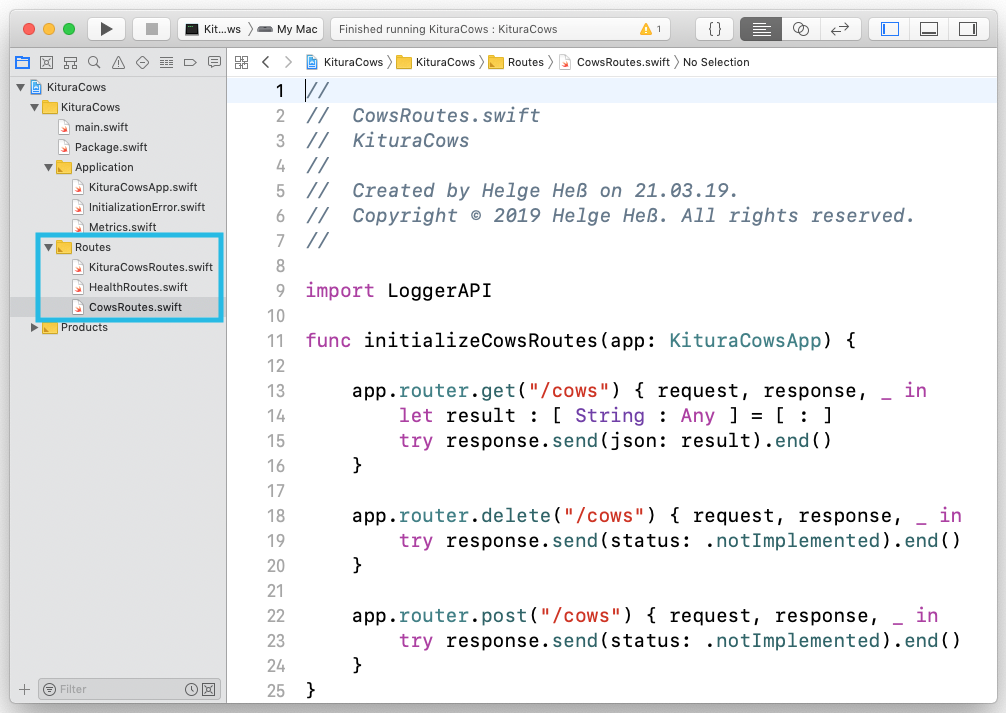Show the Issue navigator
The image size is (1006, 713).
(x=118, y=62)
